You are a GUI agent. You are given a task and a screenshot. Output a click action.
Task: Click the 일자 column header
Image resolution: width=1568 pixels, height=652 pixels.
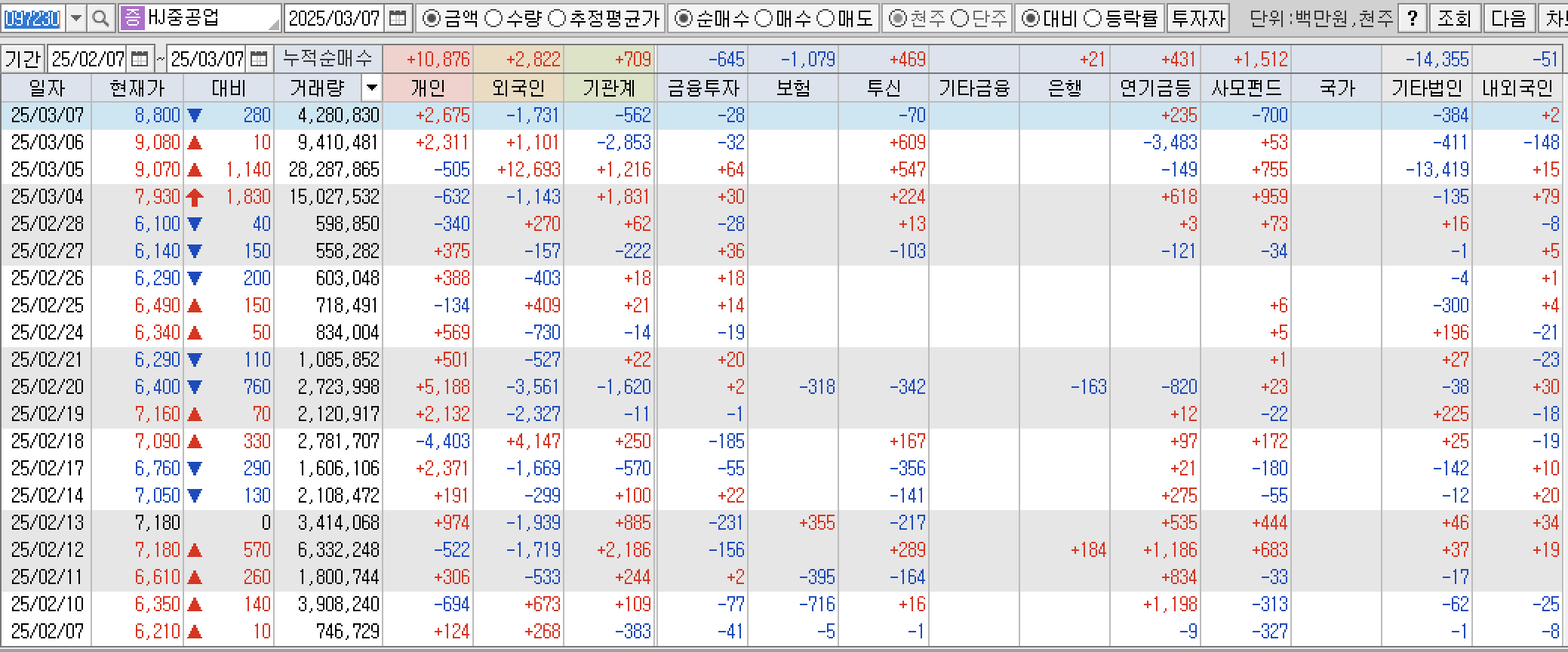click(46, 88)
